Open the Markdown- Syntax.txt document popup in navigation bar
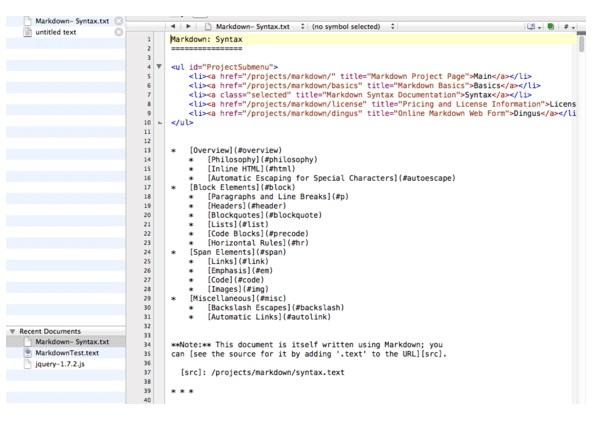Image resolution: width=603 pixels, height=426 pixels. (x=260, y=27)
